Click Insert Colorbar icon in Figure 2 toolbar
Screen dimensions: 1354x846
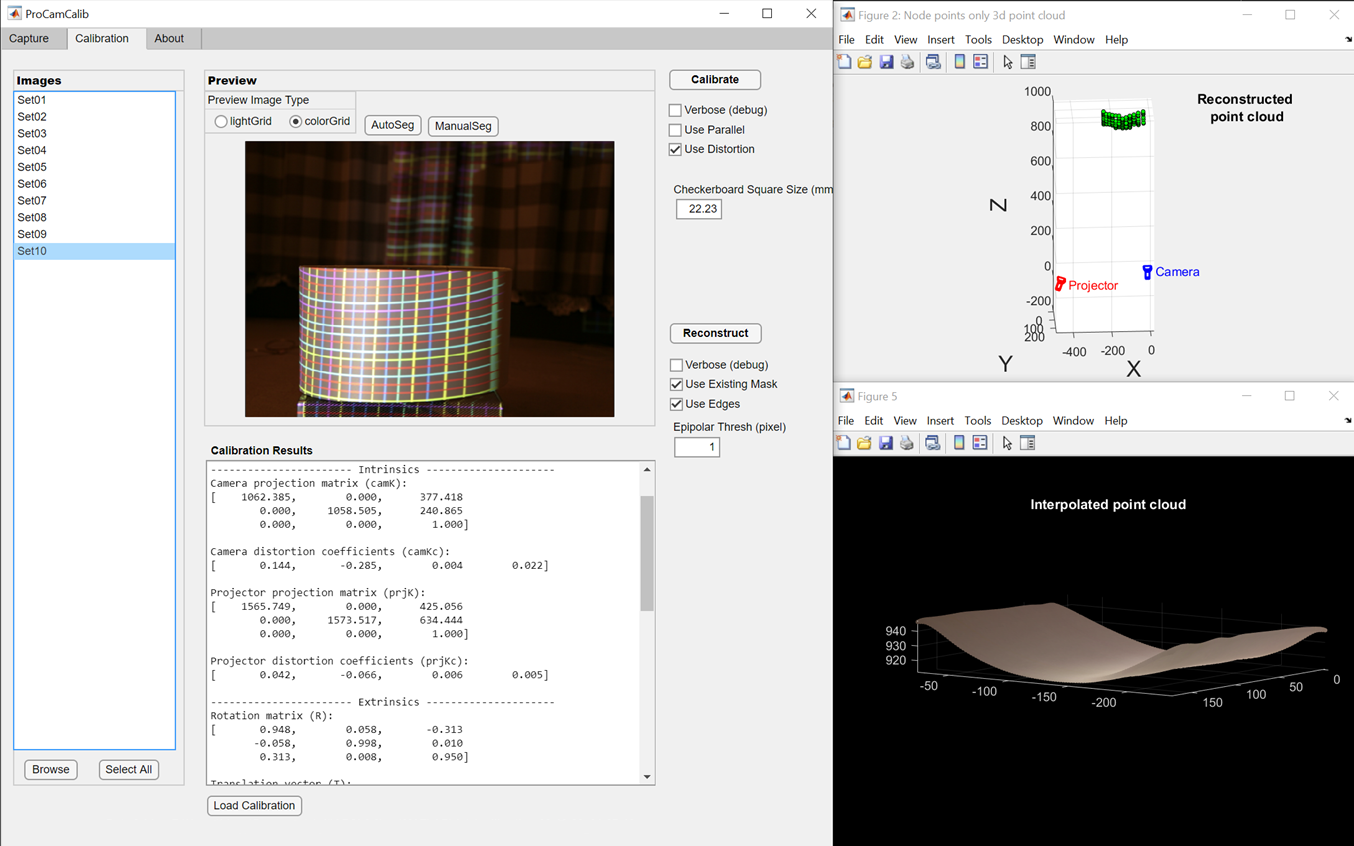pyautogui.click(x=959, y=62)
